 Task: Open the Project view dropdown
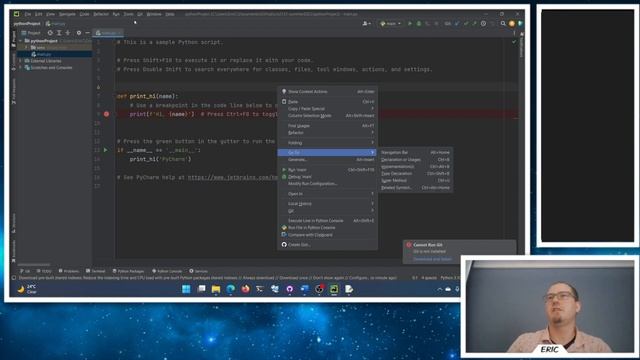coord(31,33)
